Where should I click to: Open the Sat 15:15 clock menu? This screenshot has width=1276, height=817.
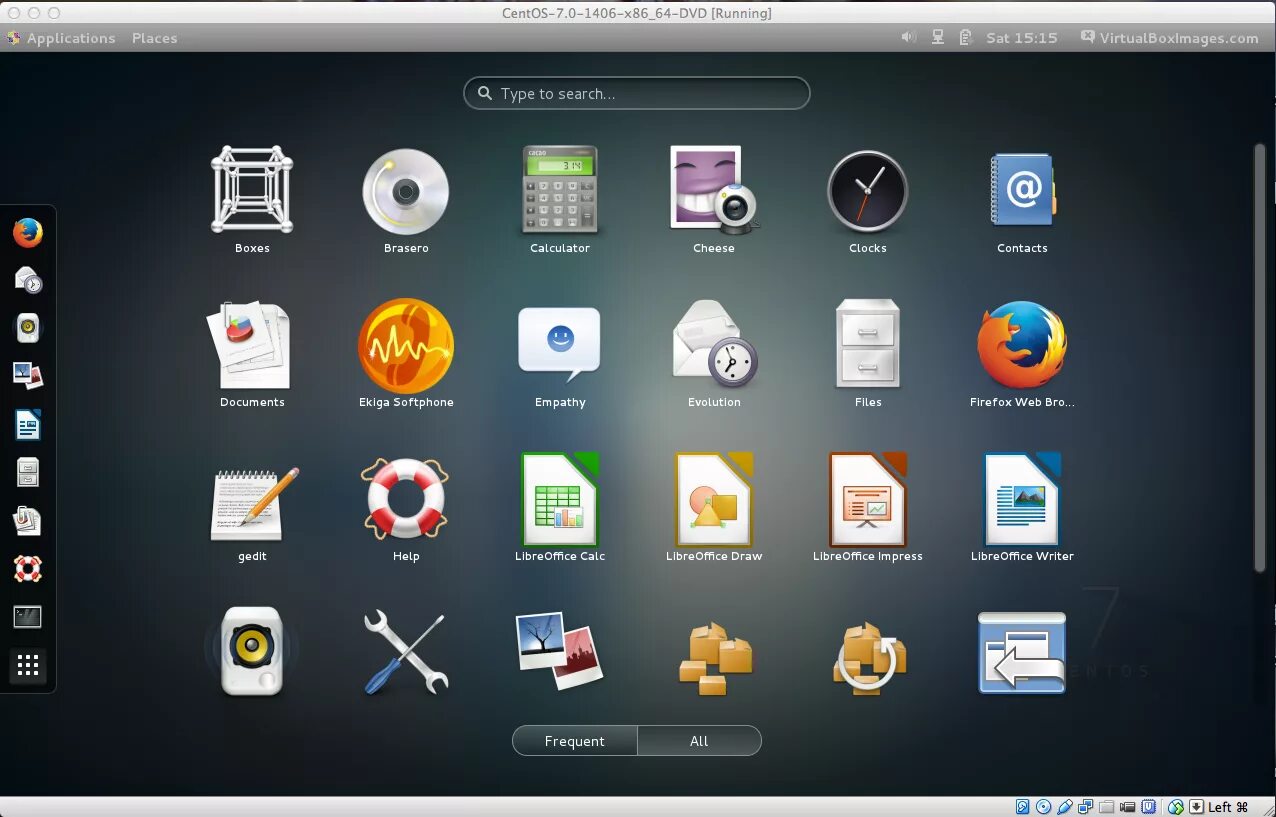[1021, 38]
